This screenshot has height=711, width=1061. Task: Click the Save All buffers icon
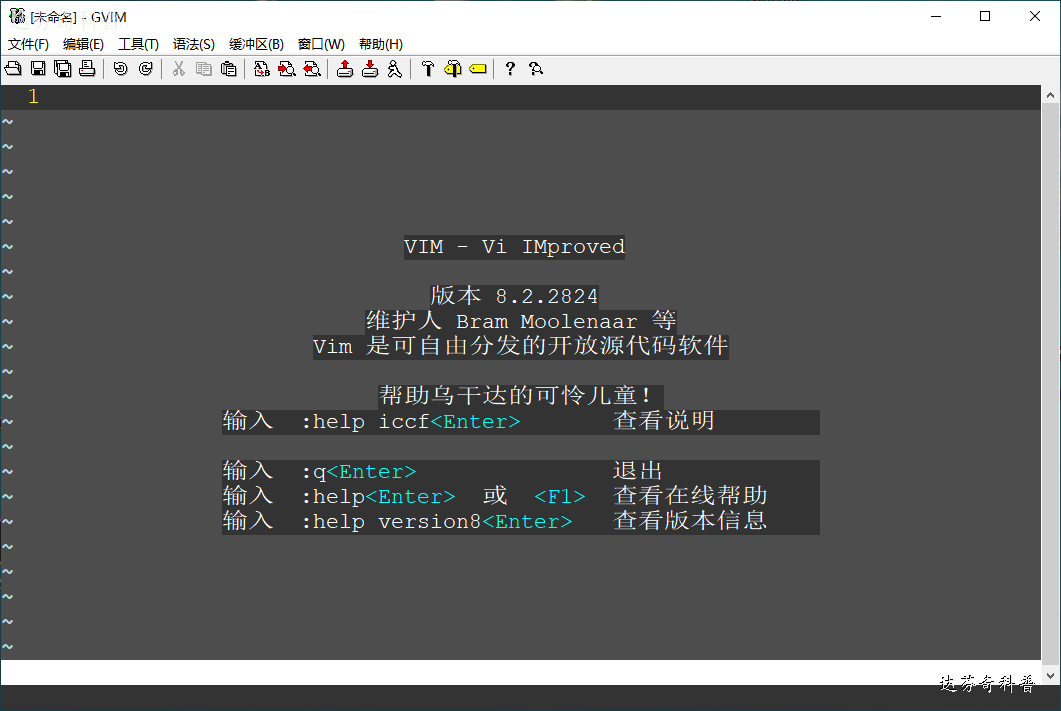pos(62,68)
